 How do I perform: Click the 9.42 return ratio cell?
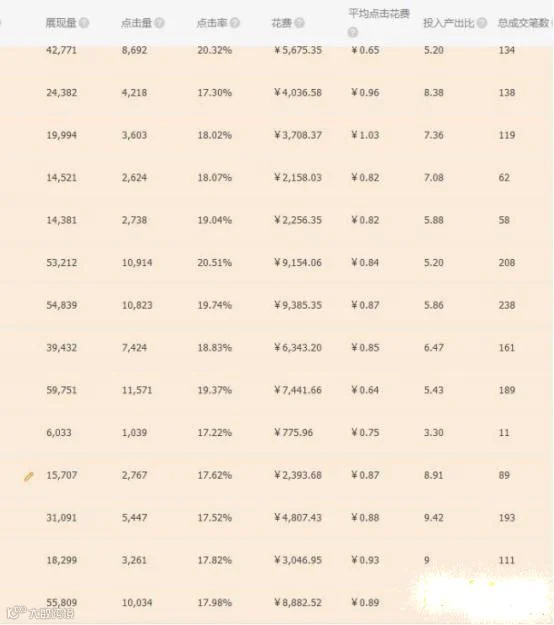[434, 518]
